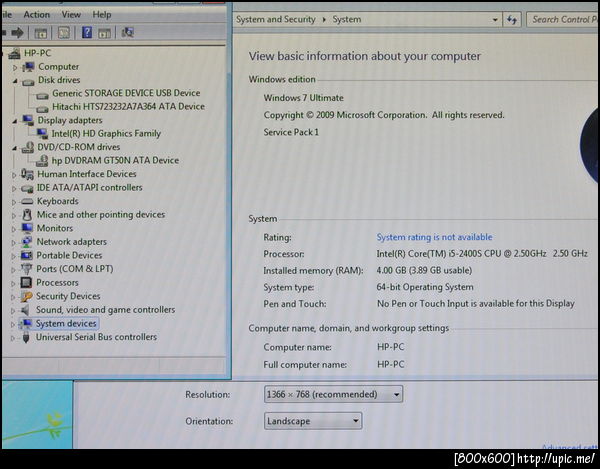The height and width of the screenshot is (469, 600).
Task: Expand the Computer tree node
Action: (x=15, y=68)
